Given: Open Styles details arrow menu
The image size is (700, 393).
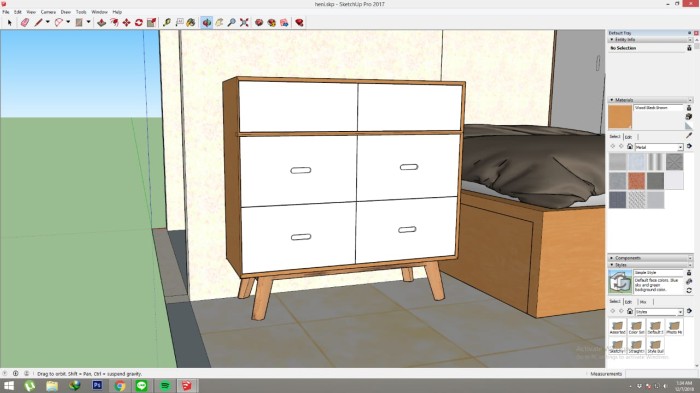Looking at the screenshot, I should tap(689, 311).
